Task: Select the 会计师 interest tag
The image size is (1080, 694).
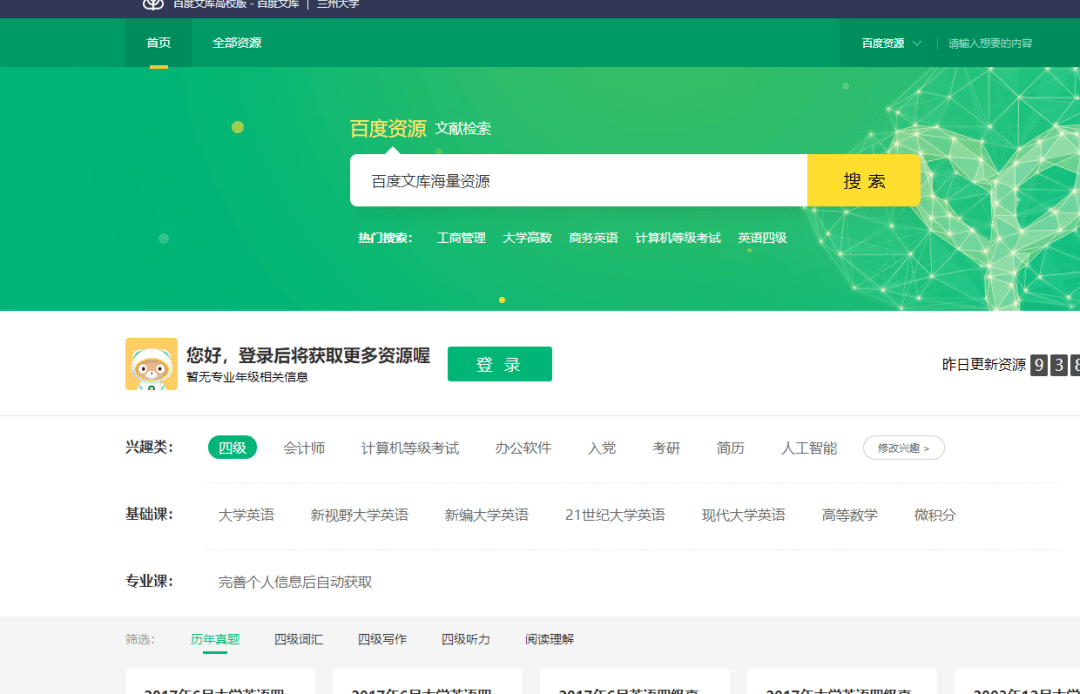Action: (304, 448)
